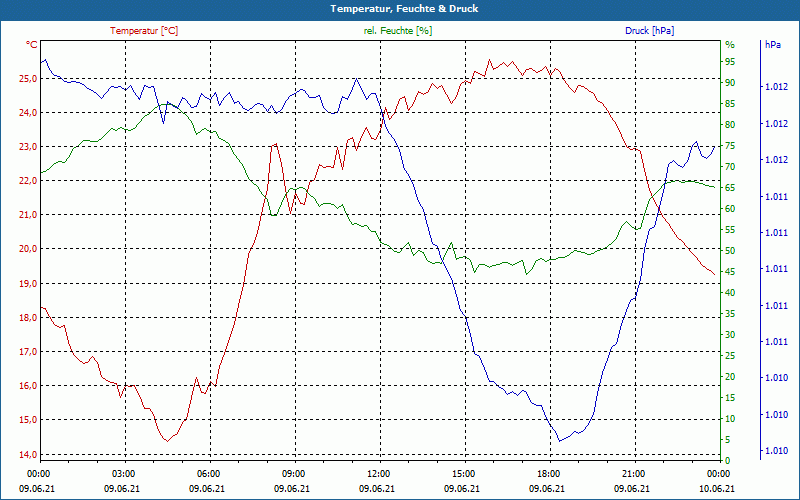Image resolution: width=800 pixels, height=500 pixels.
Task: Click the green "40" humidity axis label
Action: [730, 293]
